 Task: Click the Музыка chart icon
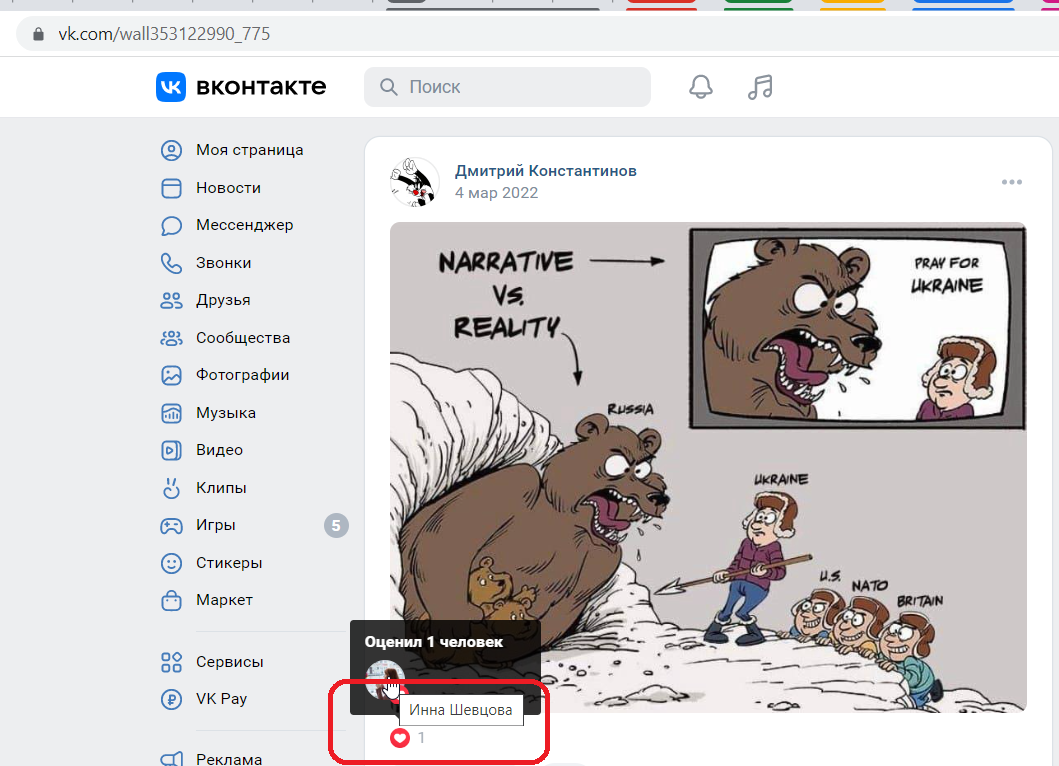172,413
